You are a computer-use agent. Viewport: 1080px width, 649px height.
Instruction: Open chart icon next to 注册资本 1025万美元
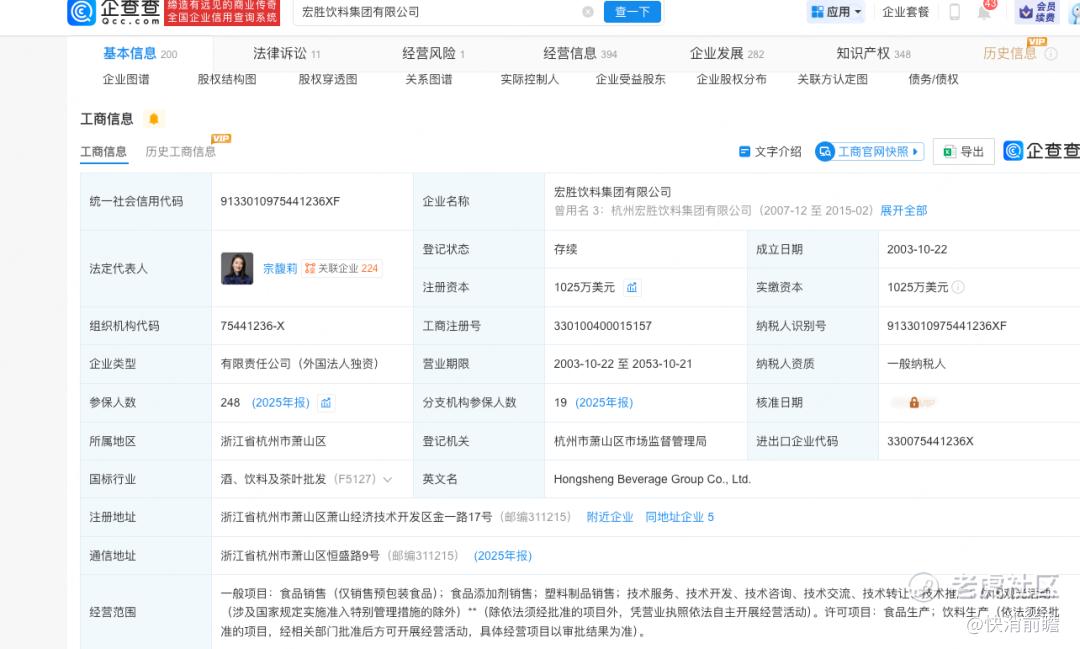pos(632,287)
